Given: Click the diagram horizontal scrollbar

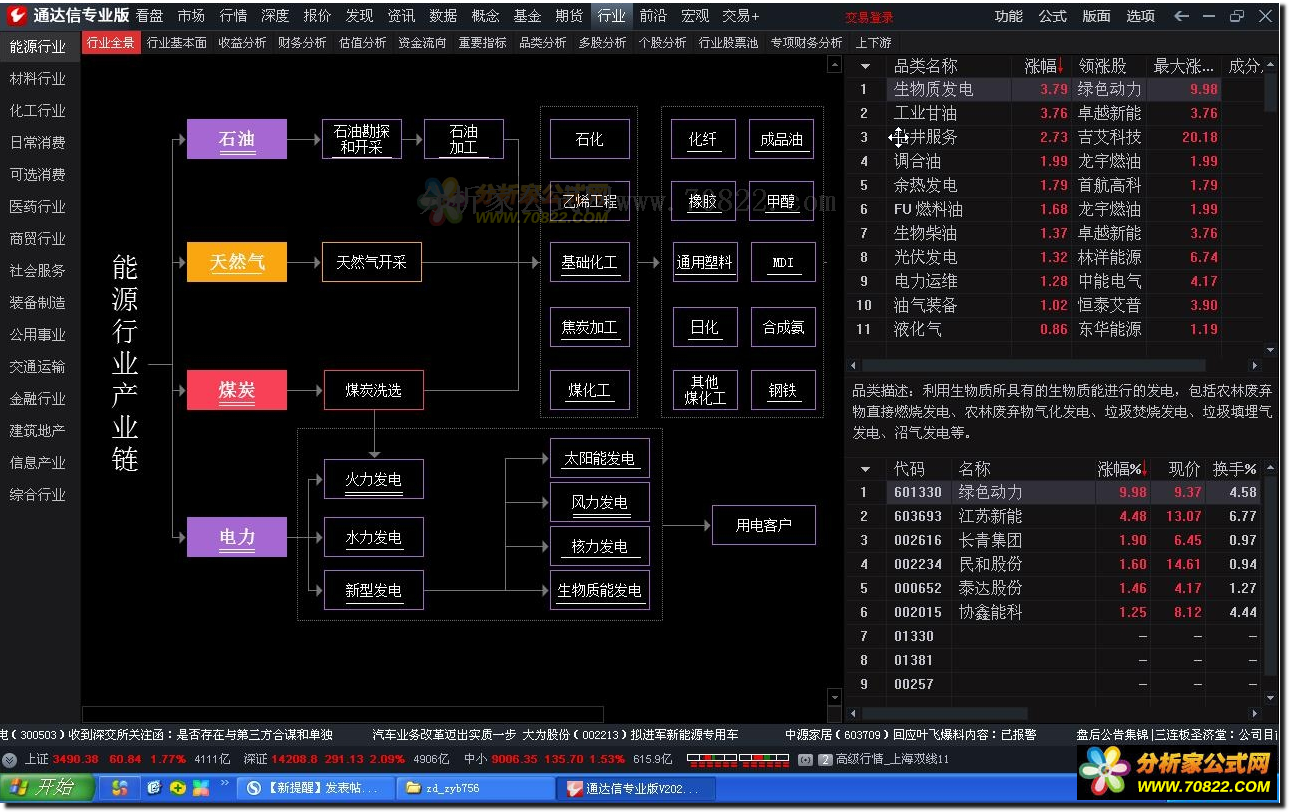Looking at the screenshot, I should [x=342, y=714].
